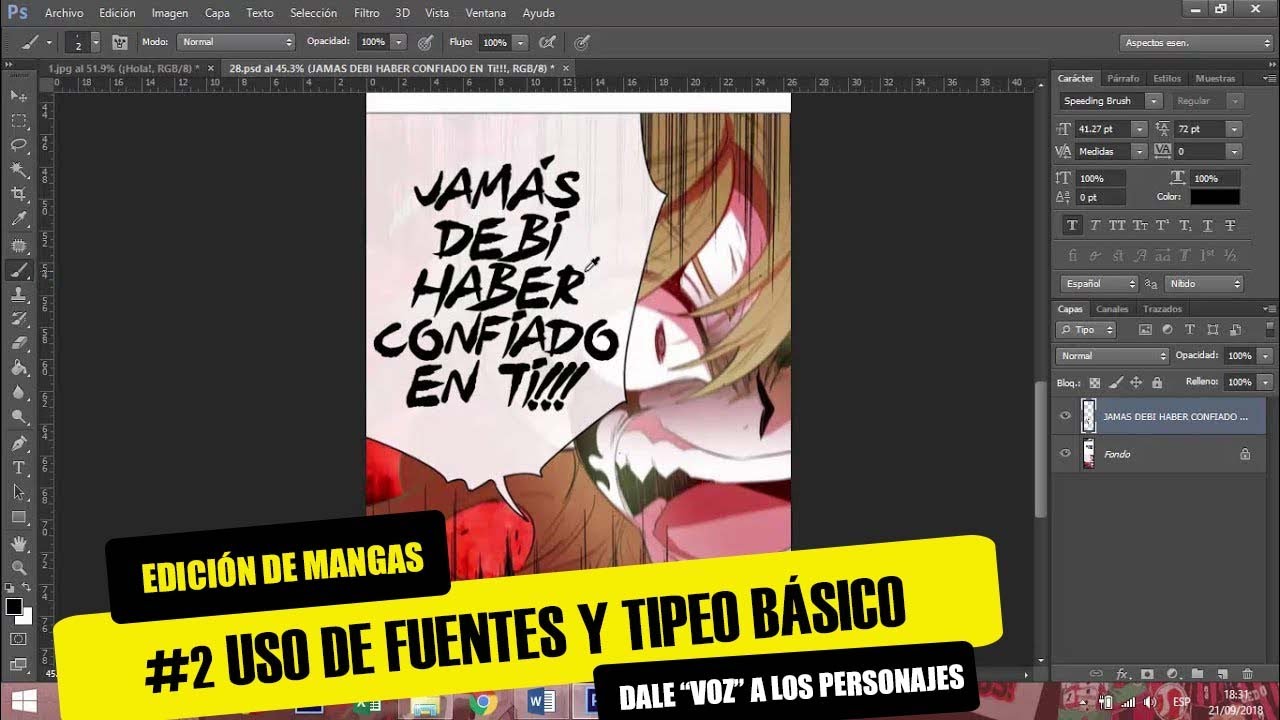Select the Path Selection tool
The image size is (1280, 720).
point(19,493)
